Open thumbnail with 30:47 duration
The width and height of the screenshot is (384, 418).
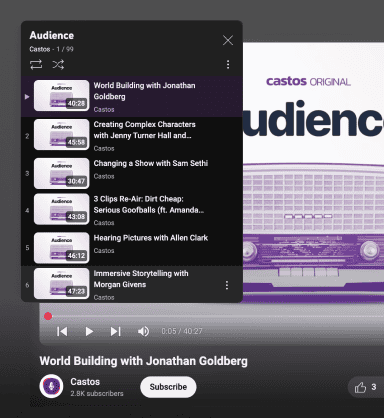pyautogui.click(x=62, y=173)
